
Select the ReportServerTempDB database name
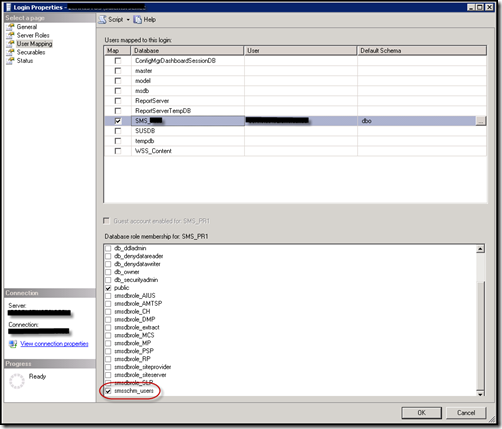pyautogui.click(x=163, y=111)
